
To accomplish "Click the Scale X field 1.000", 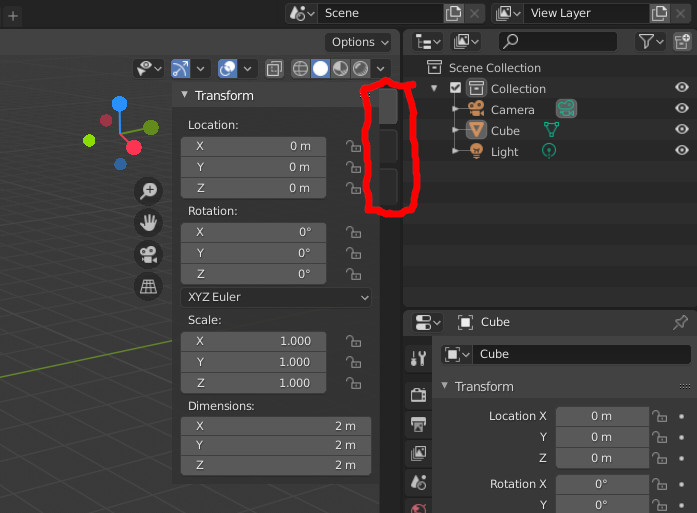I will 253,341.
